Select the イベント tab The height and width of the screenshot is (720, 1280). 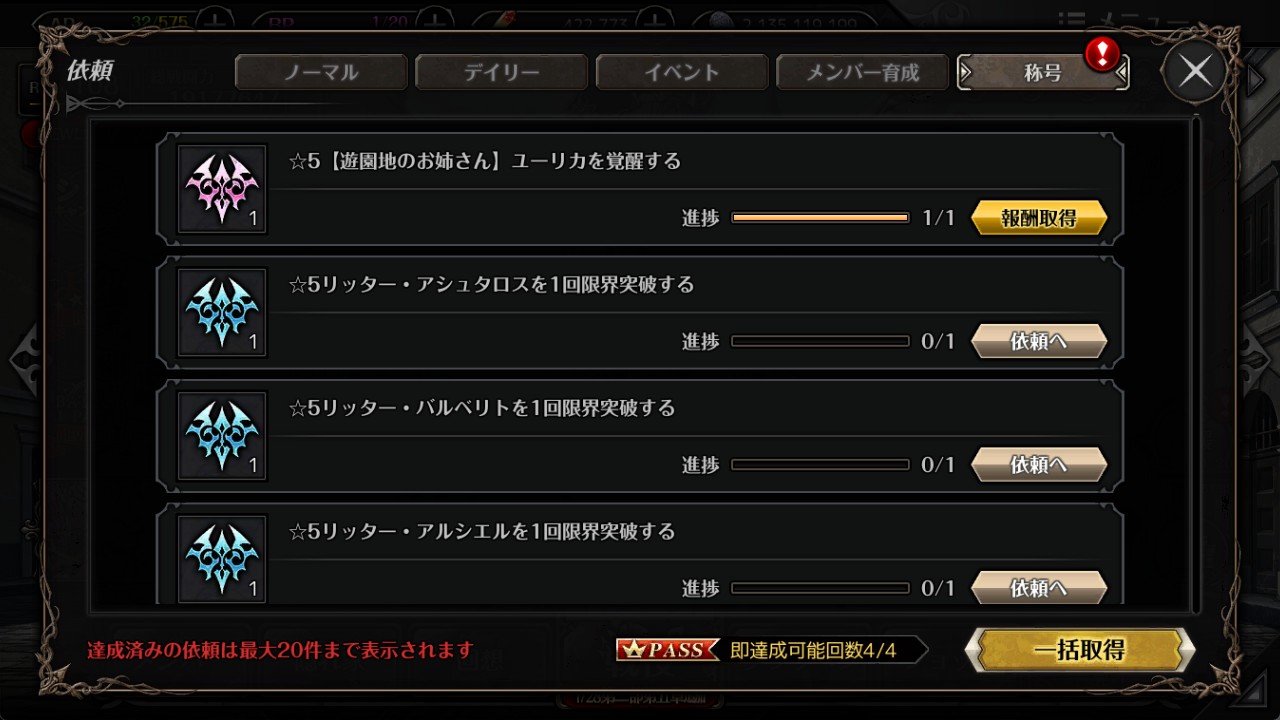[682, 72]
